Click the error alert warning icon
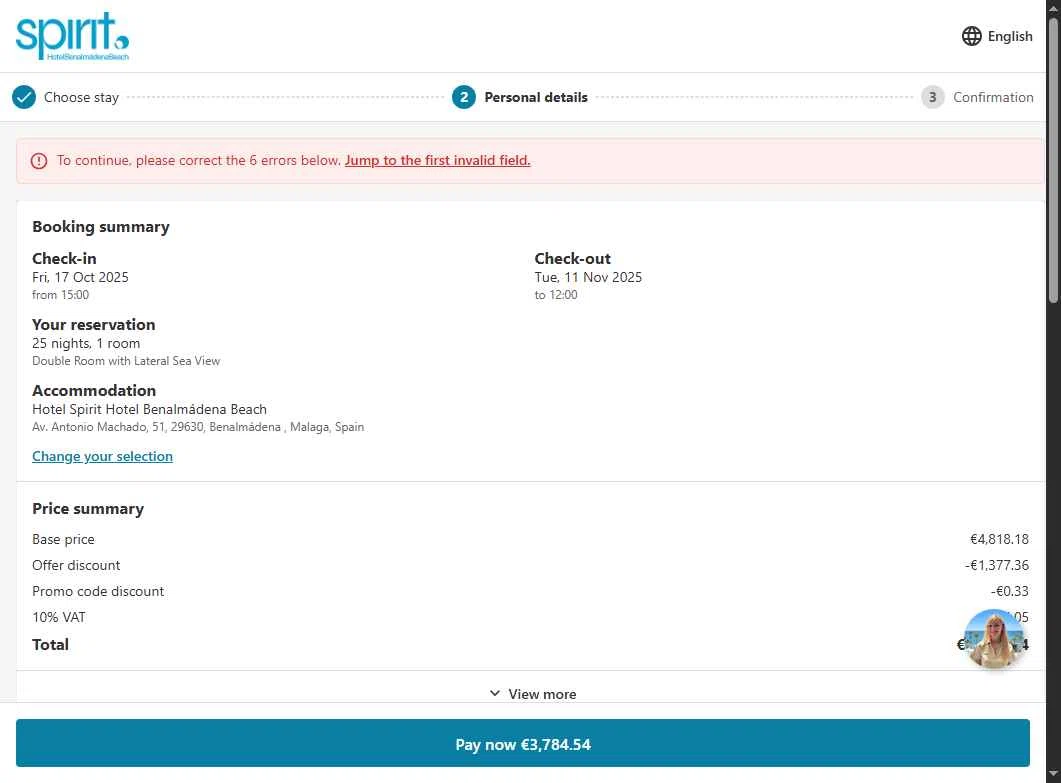The height and width of the screenshot is (783, 1061). click(39, 161)
